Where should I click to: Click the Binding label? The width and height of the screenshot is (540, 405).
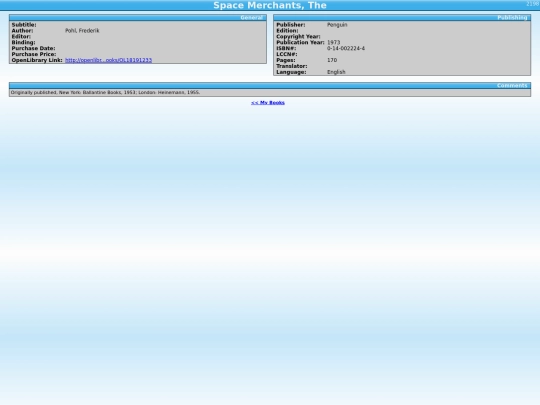23,42
